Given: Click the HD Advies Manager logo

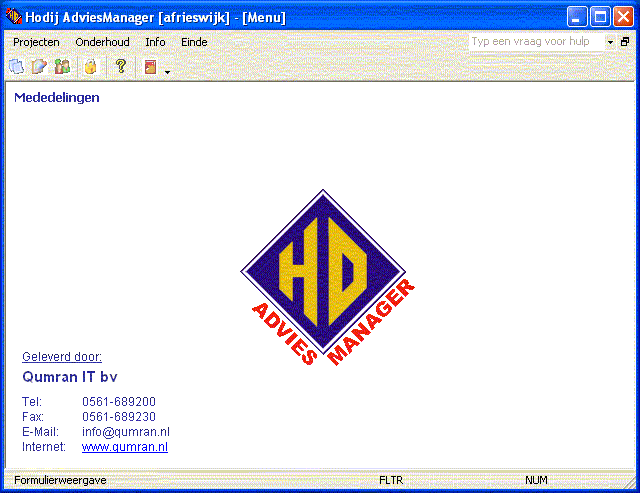Looking at the screenshot, I should [x=328, y=278].
